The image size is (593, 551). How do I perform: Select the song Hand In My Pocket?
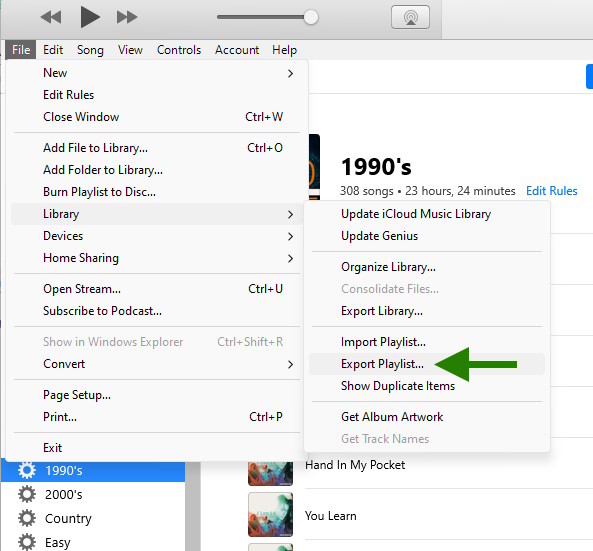355,465
